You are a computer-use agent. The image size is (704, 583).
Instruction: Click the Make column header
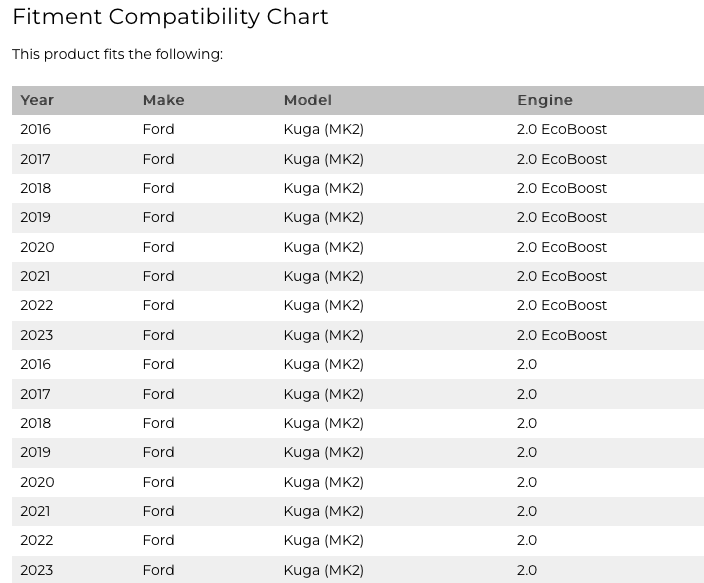pos(163,100)
